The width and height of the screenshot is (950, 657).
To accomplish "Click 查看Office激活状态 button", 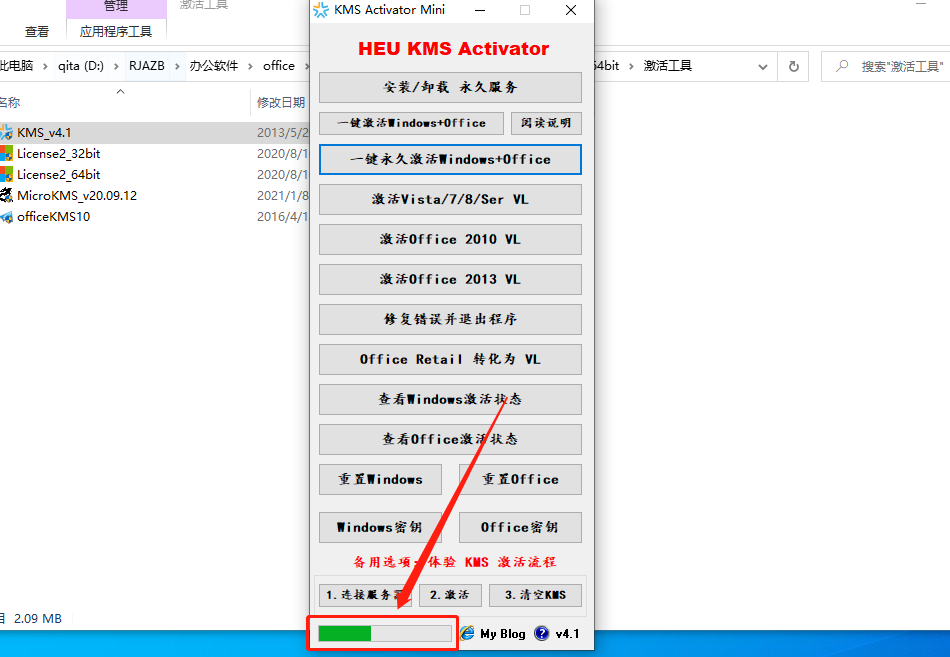I will tap(450, 439).
